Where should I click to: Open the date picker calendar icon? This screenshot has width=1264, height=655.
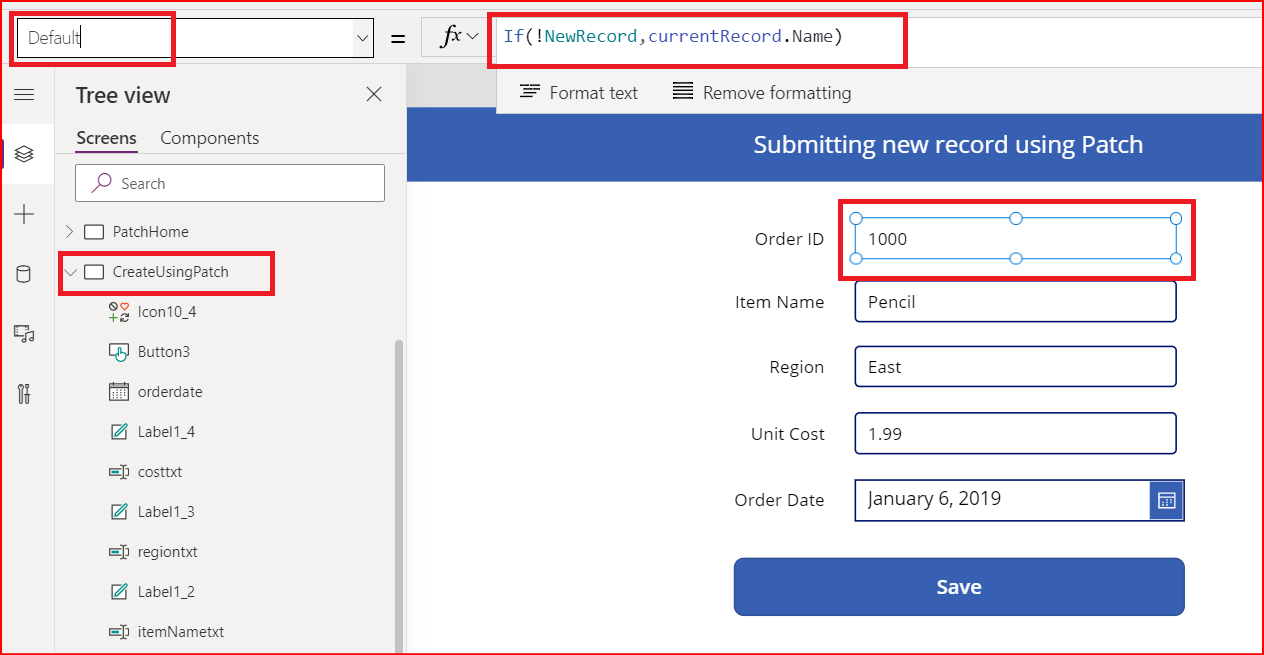(x=1166, y=500)
